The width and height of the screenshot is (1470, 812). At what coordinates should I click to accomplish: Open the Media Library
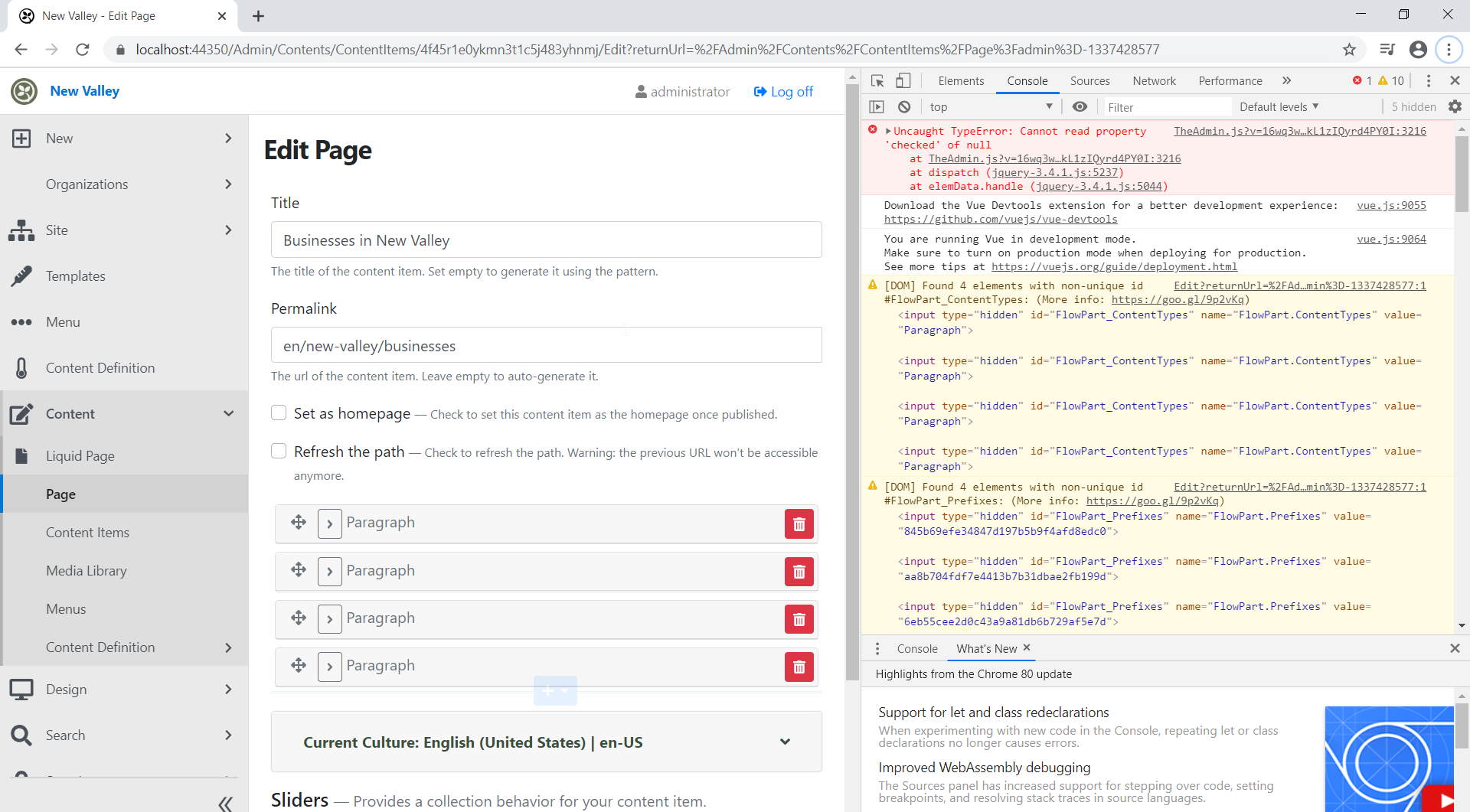86,570
